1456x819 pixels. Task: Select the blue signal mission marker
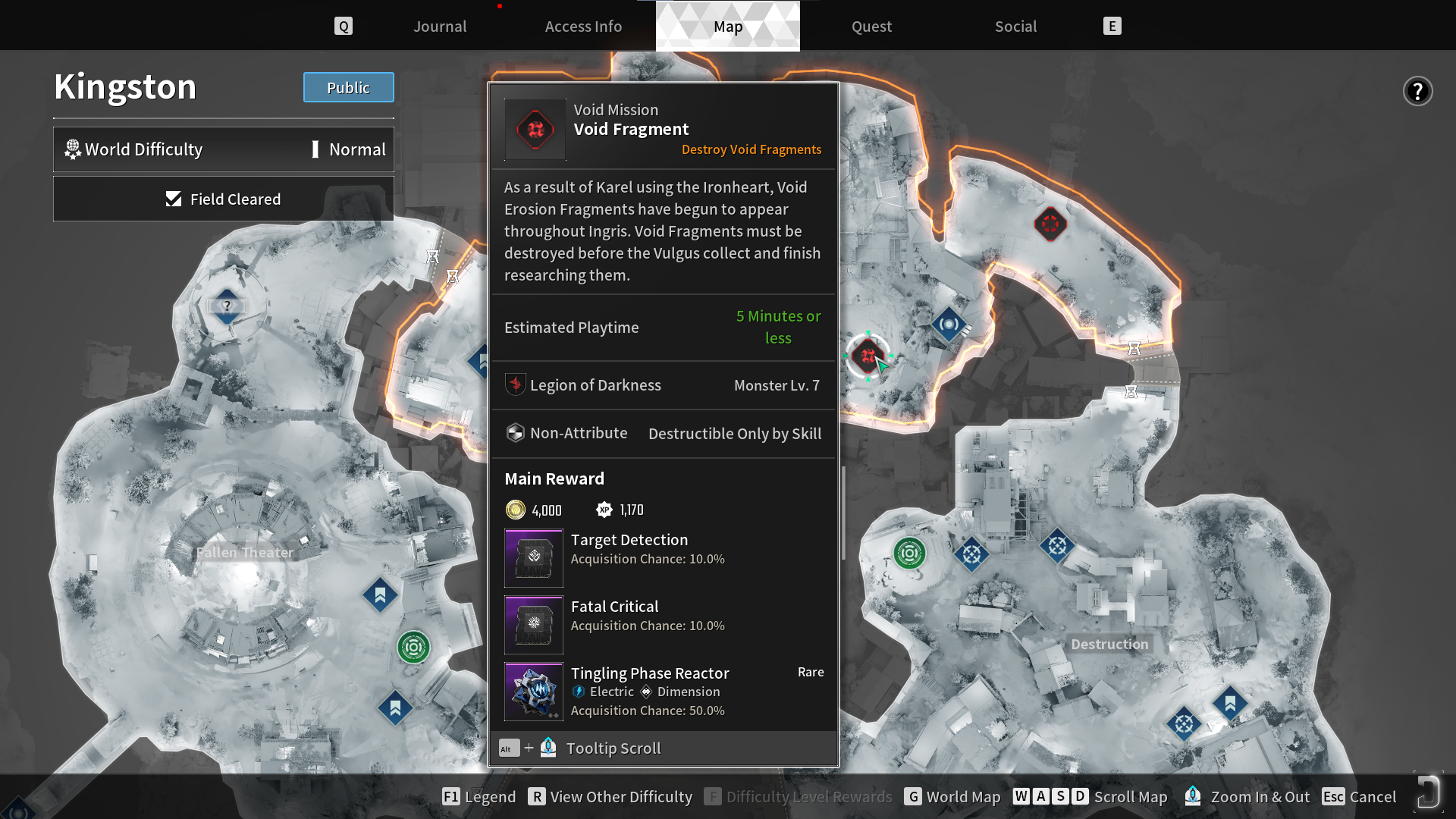click(x=948, y=325)
